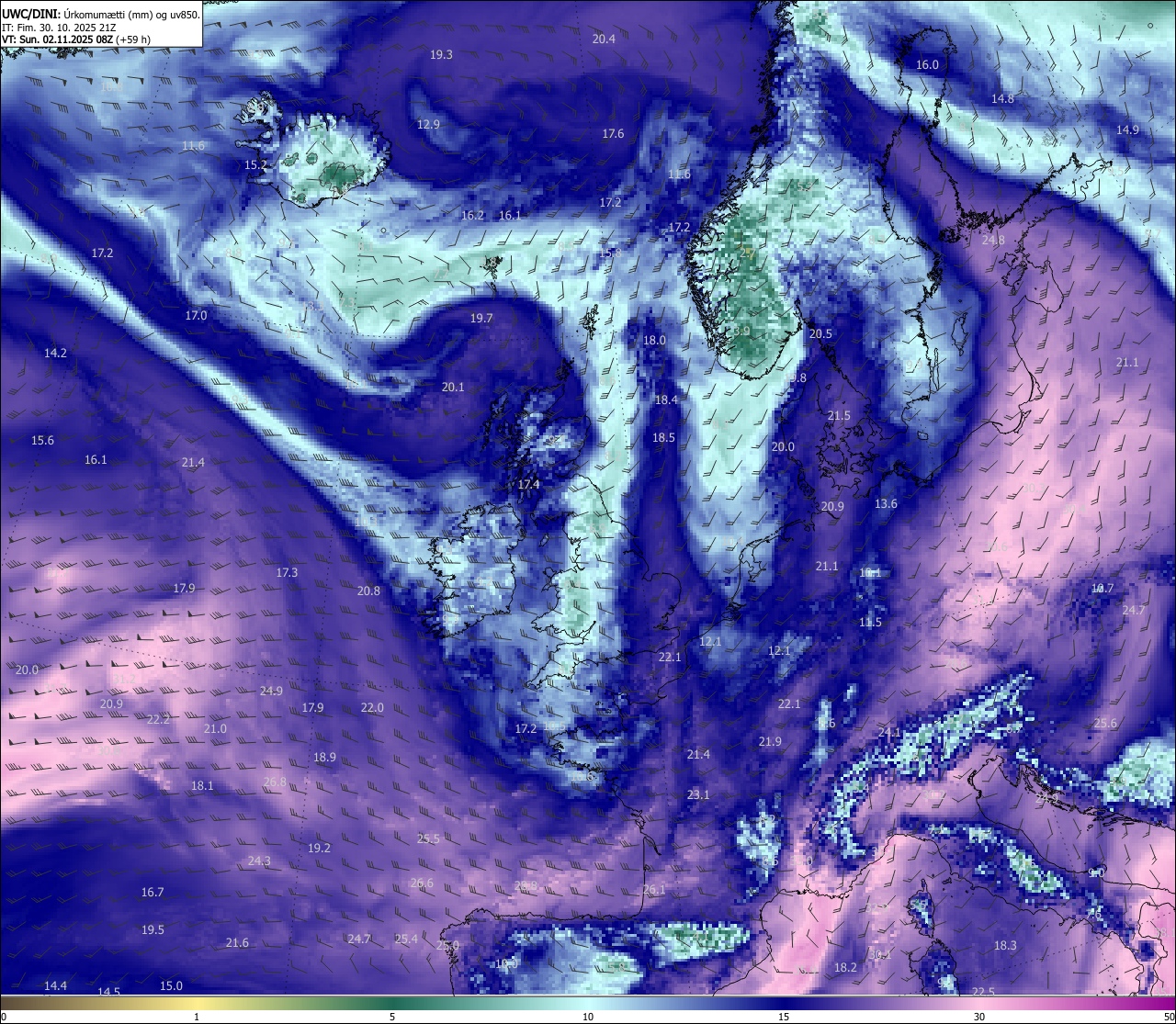Click the color scale tick labeled 15
This screenshot has height=1024, width=1176.
pos(784,1017)
